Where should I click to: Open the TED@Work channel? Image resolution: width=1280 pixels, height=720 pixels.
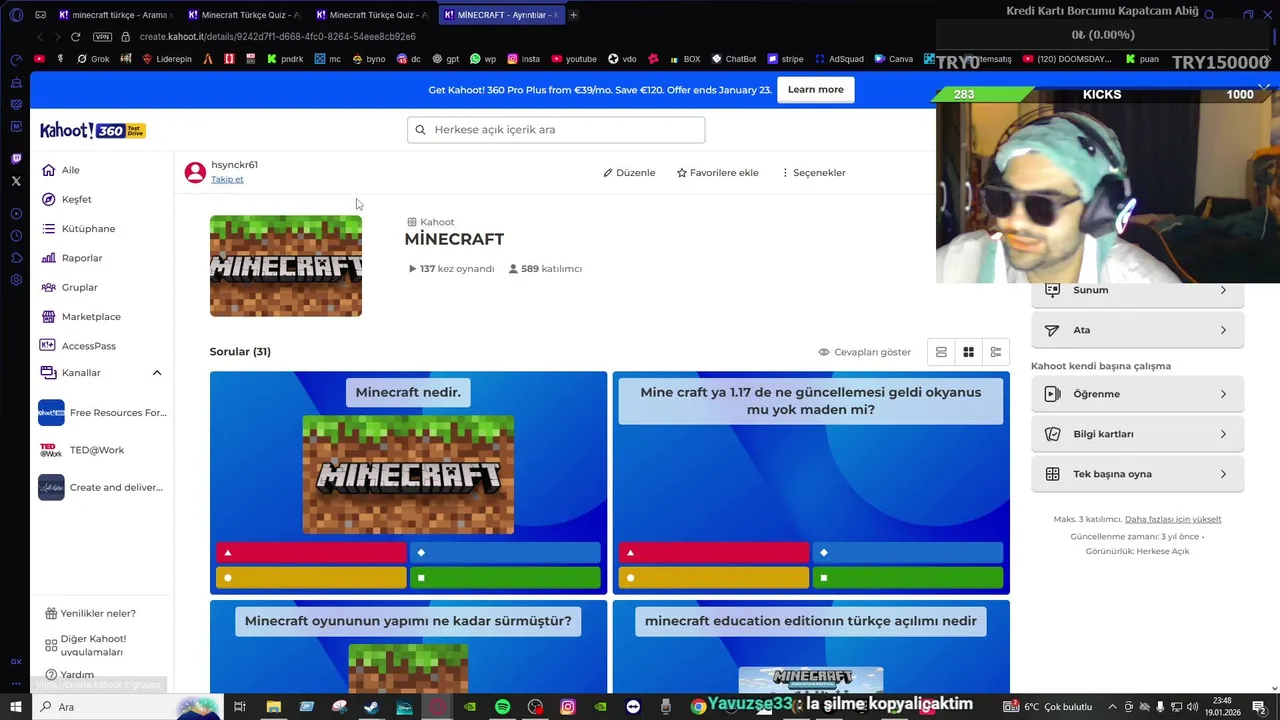(81, 450)
